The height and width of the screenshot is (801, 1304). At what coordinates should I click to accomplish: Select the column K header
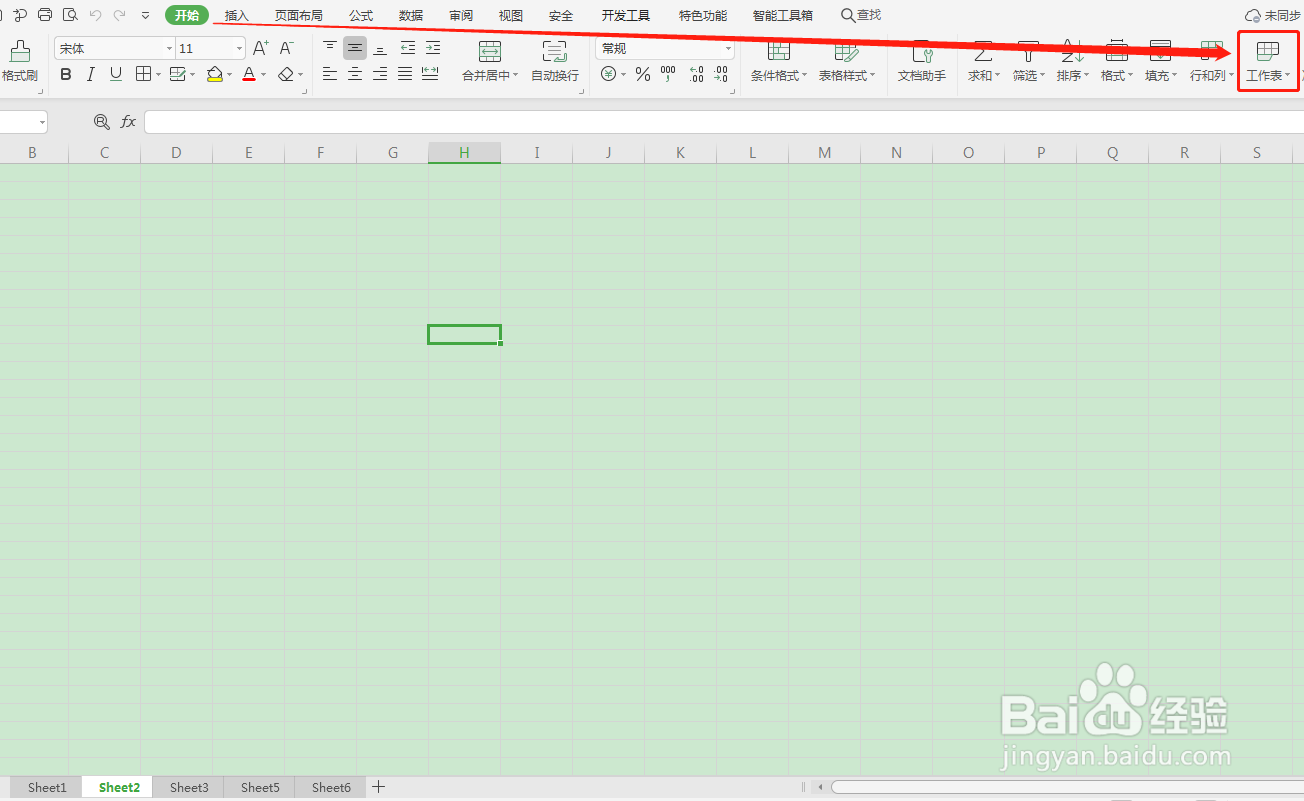(x=680, y=153)
